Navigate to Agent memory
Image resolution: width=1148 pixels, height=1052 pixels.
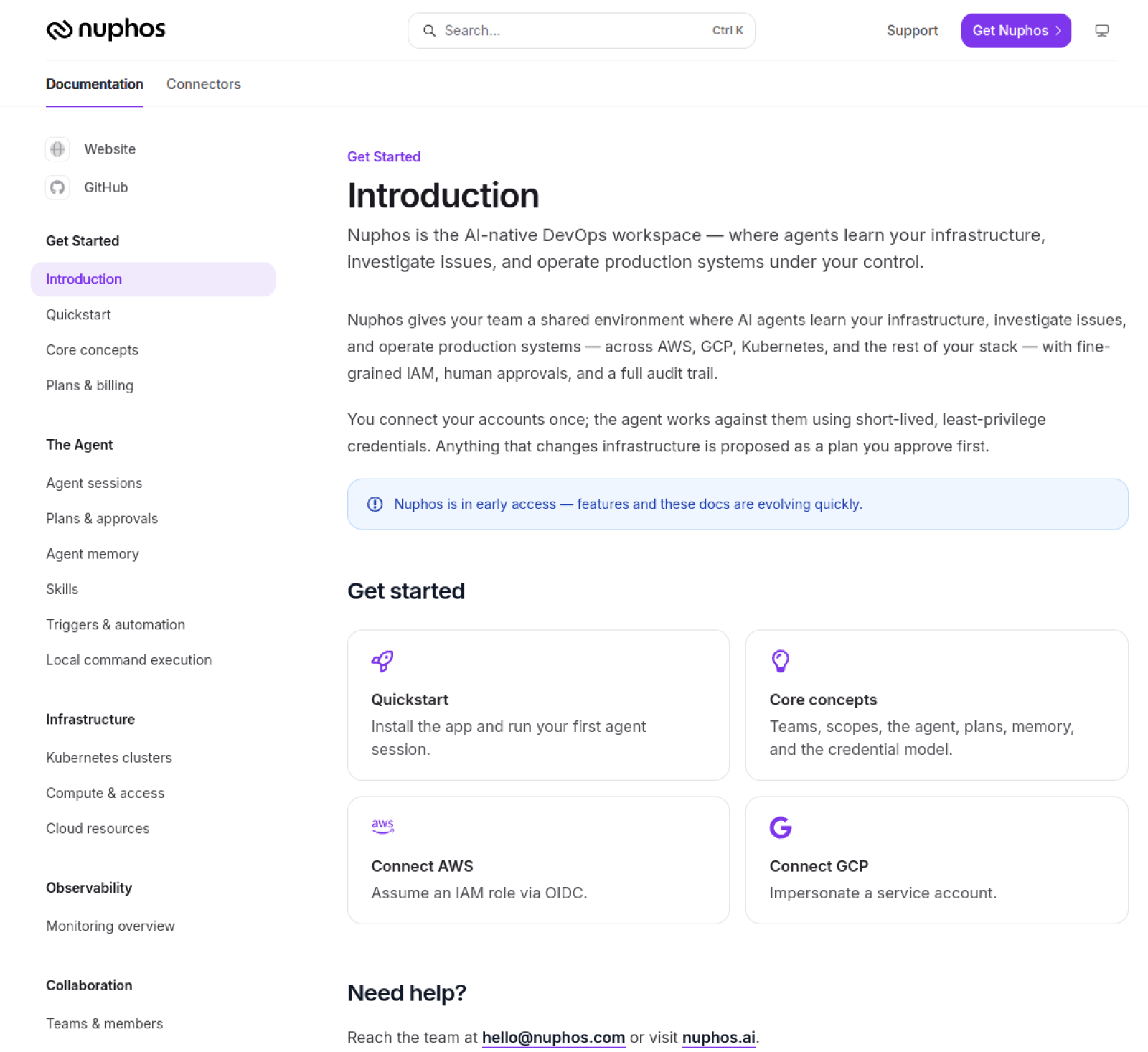click(x=93, y=554)
